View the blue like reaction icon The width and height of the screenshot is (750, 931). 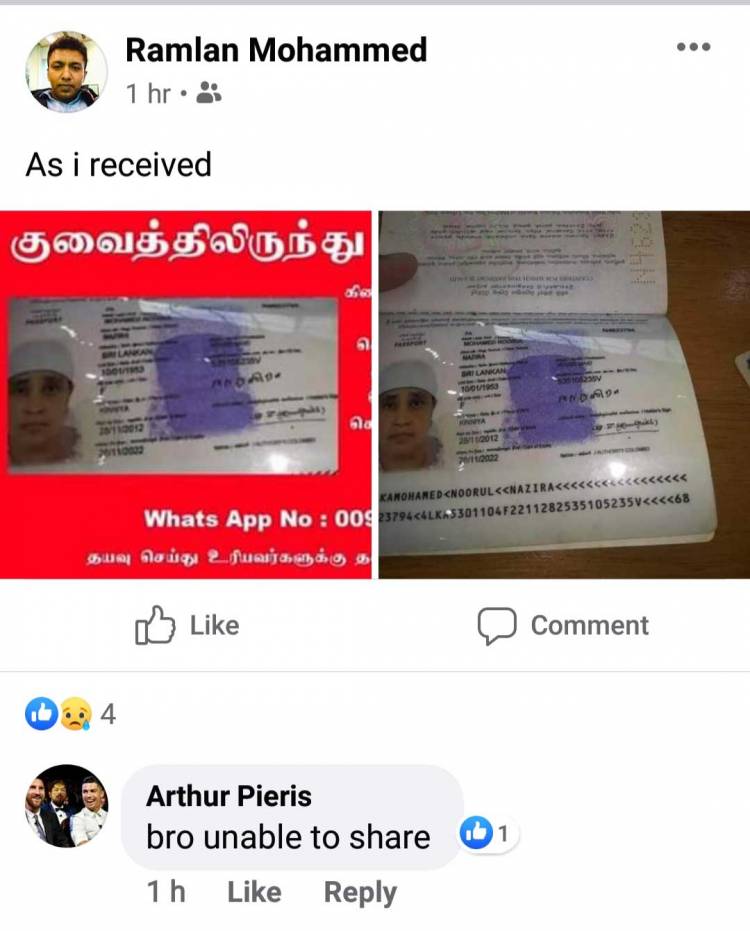tap(41, 713)
